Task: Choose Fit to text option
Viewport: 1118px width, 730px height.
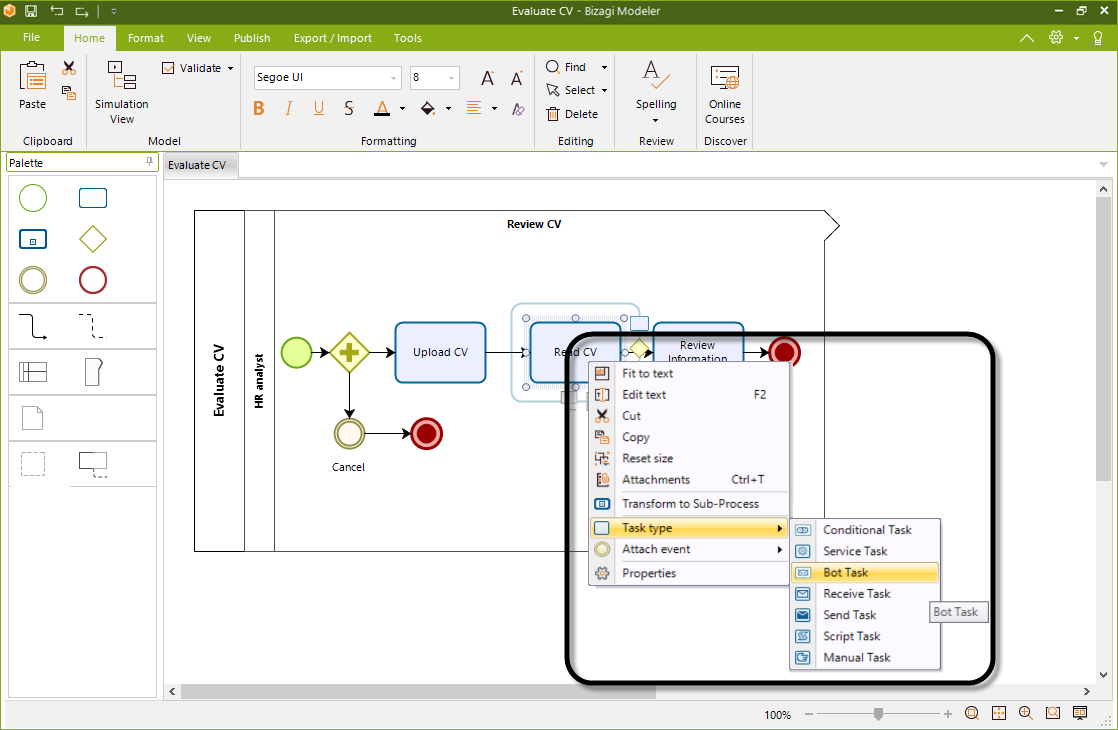Action: tap(689, 374)
